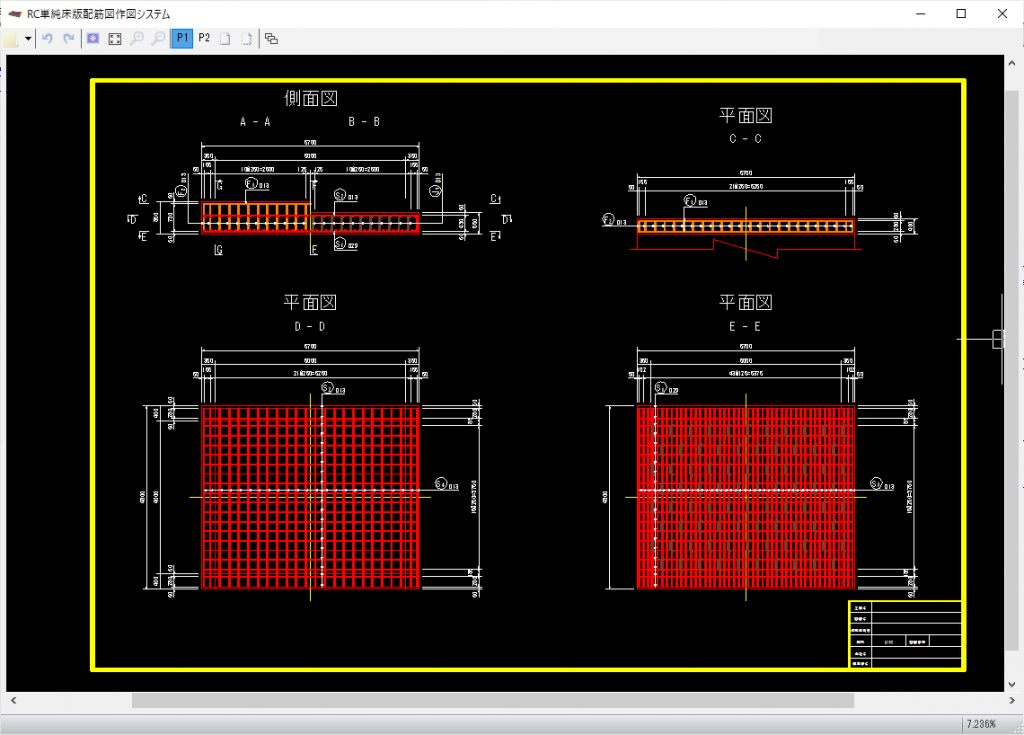Image resolution: width=1024 pixels, height=735 pixels.
Task: Open the dropdown arrow beside the file icon
Action: pyautogui.click(x=28, y=39)
